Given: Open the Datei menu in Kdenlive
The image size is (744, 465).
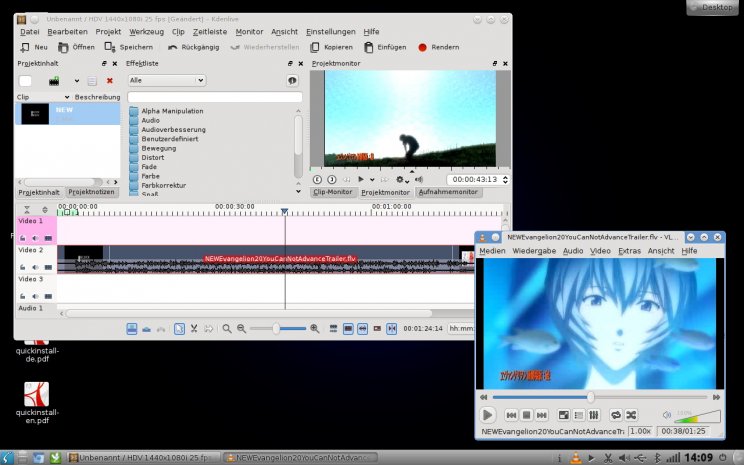Looking at the screenshot, I should [29, 32].
